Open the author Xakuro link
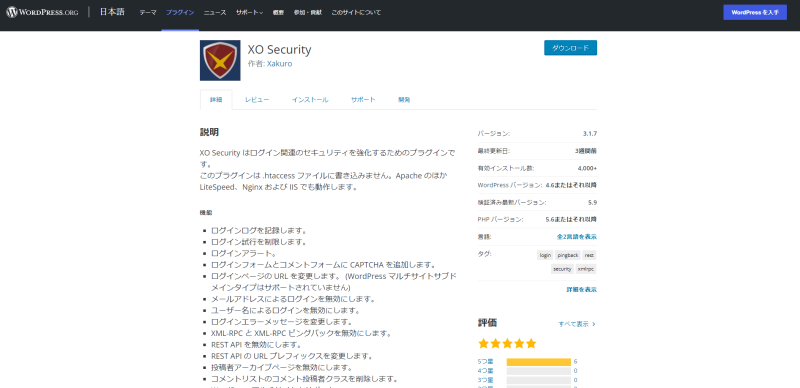Image resolution: width=800 pixels, height=388 pixels. (x=280, y=64)
